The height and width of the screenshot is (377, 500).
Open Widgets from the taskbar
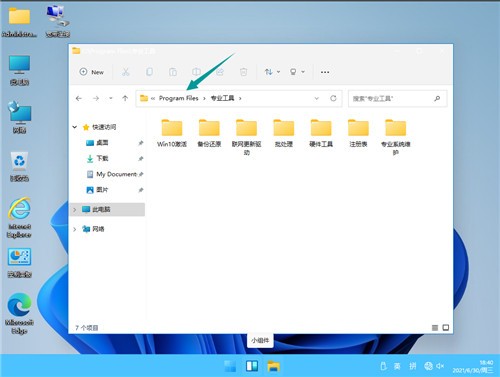[252, 366]
